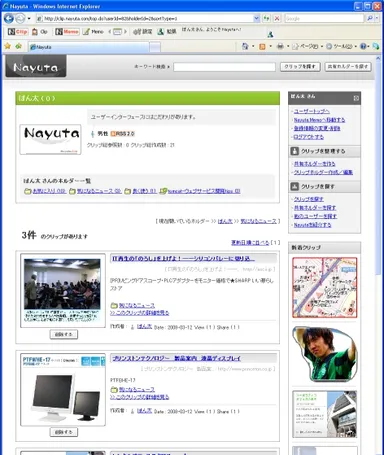Click the 'クリップを探す' sidebar link
The width and height of the screenshot is (384, 455).
308,199
